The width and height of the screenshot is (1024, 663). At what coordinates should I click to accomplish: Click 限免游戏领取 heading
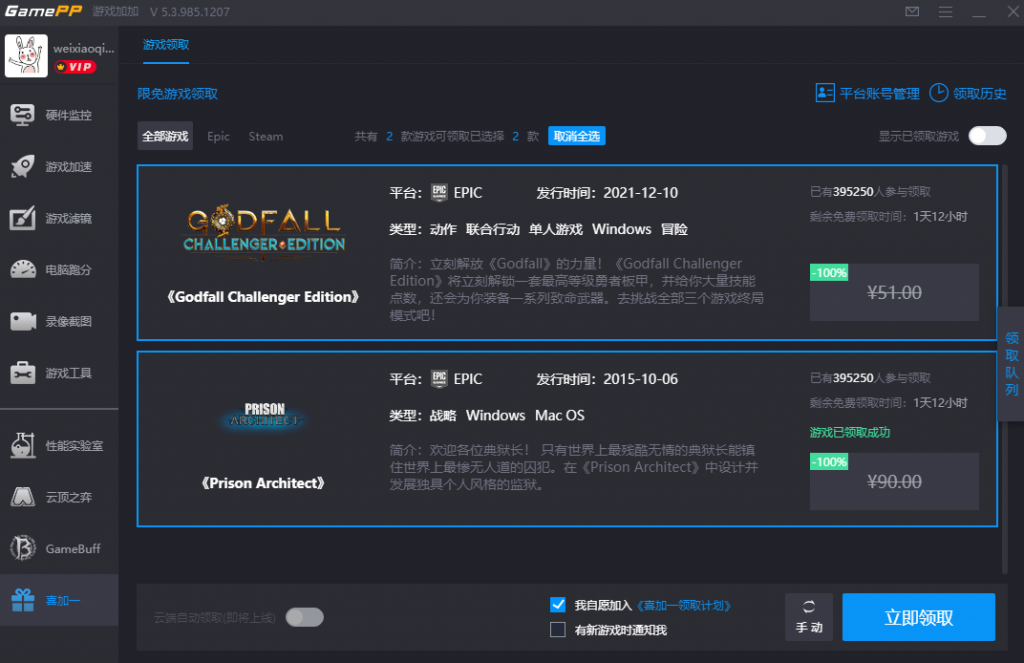178,93
